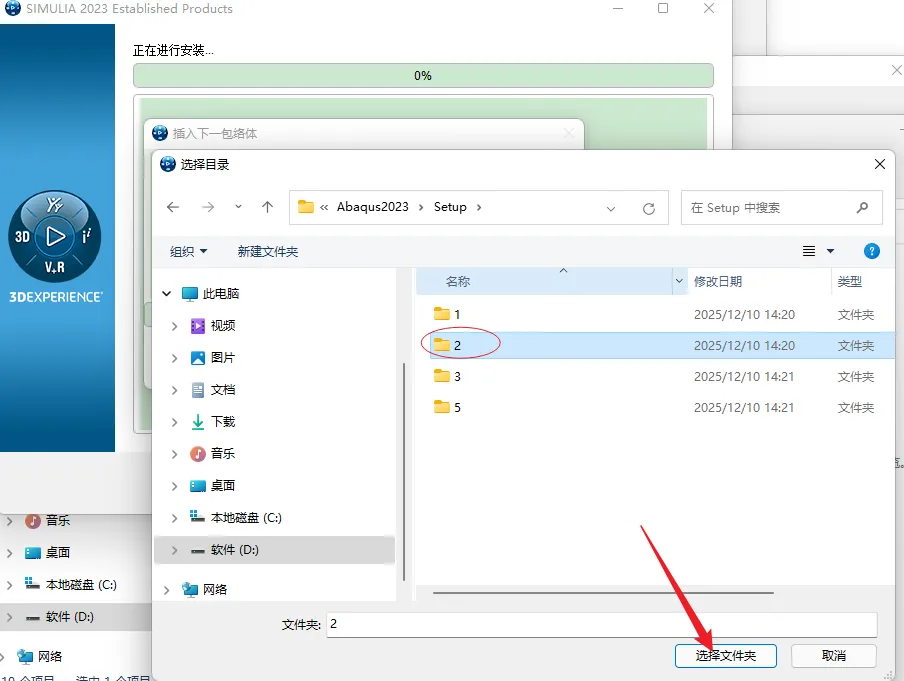Click the search magnifier icon
This screenshot has width=904, height=681.
pos(862,208)
